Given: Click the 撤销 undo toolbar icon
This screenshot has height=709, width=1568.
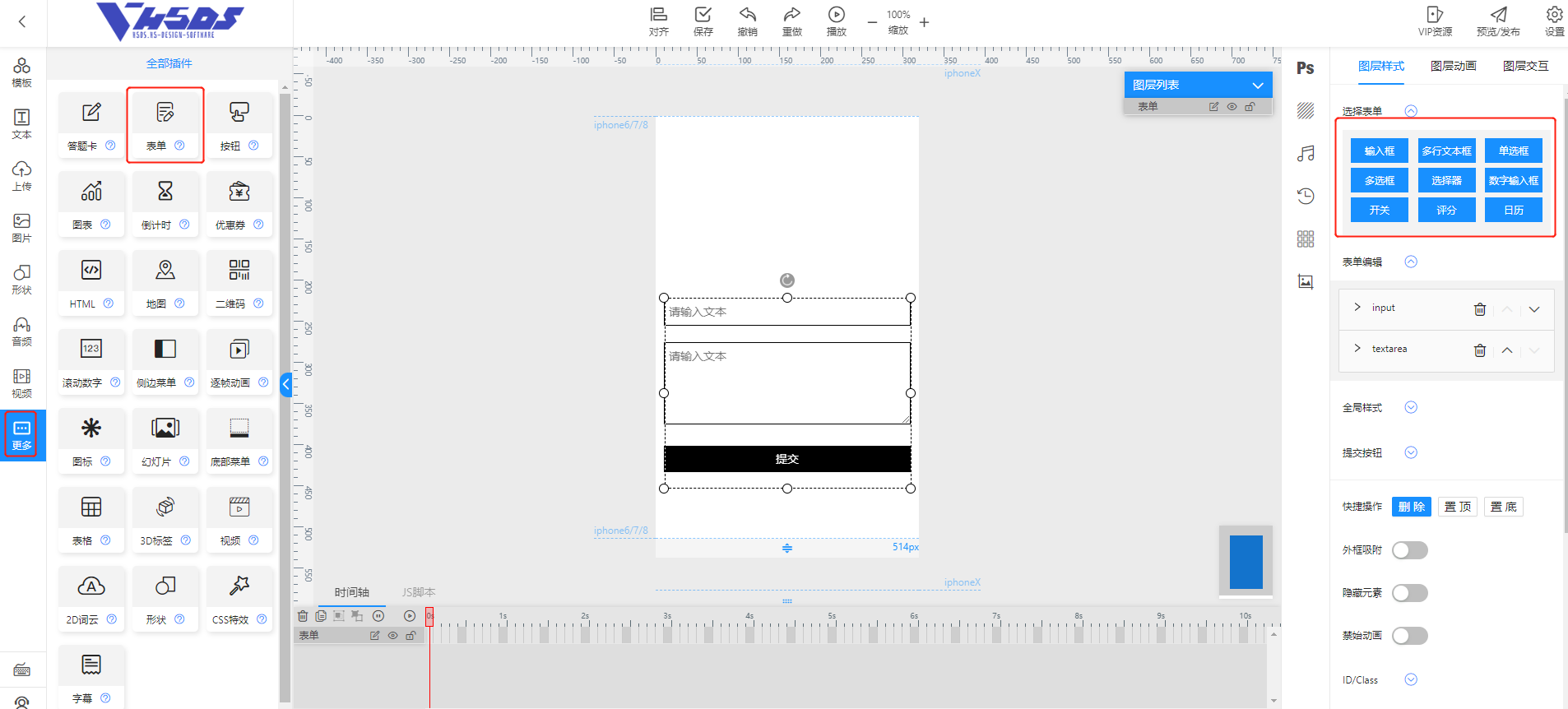Looking at the screenshot, I should tap(748, 21).
